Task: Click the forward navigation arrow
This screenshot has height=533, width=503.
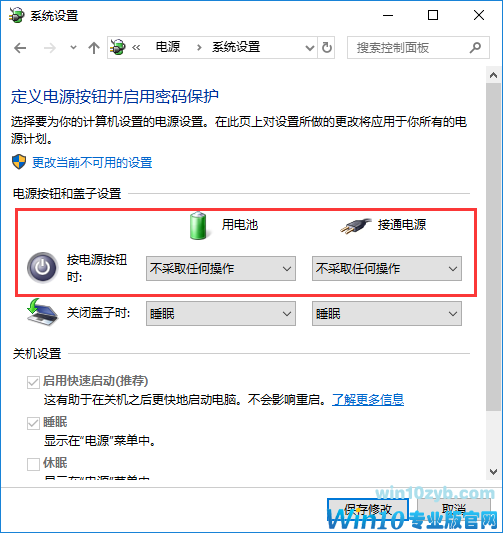Action: (50, 48)
